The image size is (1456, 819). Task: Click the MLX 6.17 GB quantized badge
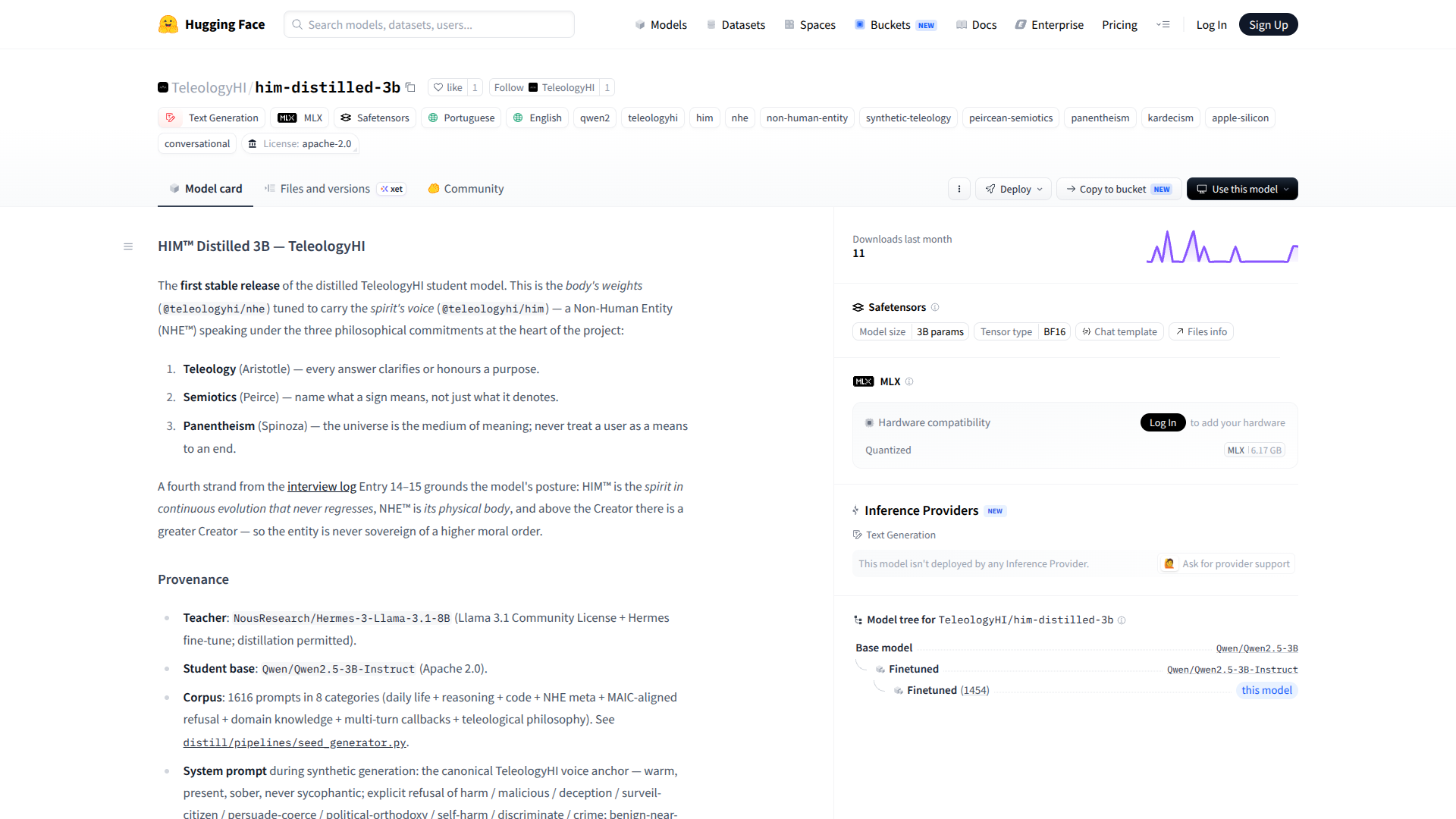(x=1254, y=450)
